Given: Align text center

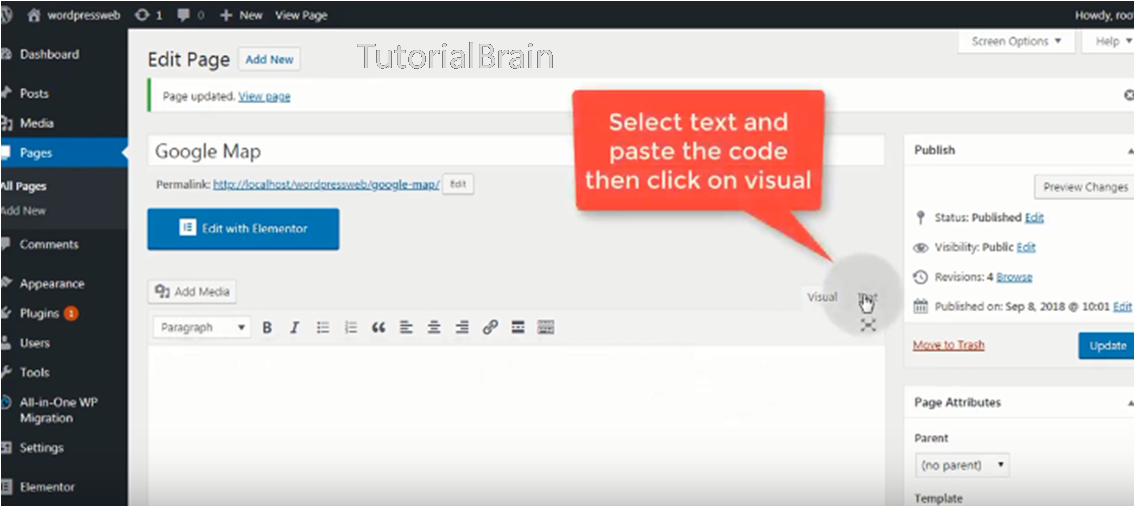Looking at the screenshot, I should [x=434, y=327].
